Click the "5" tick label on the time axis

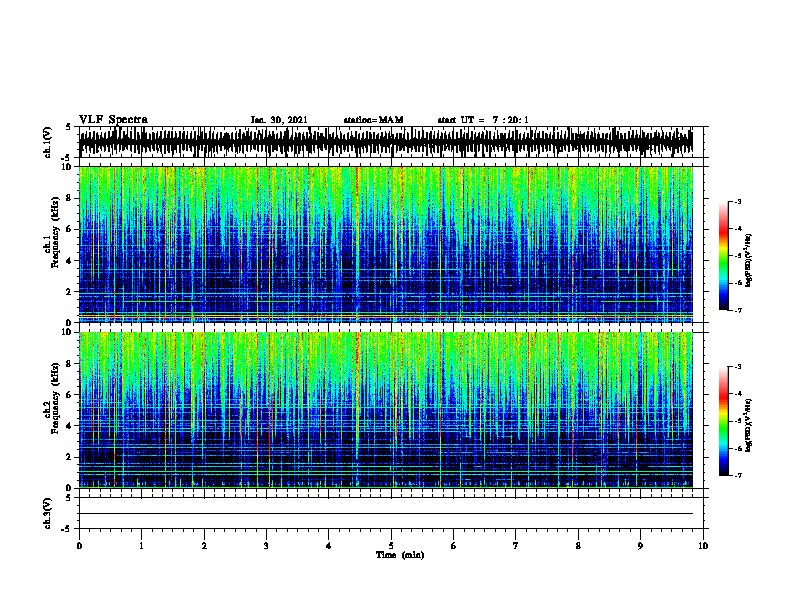tap(391, 546)
